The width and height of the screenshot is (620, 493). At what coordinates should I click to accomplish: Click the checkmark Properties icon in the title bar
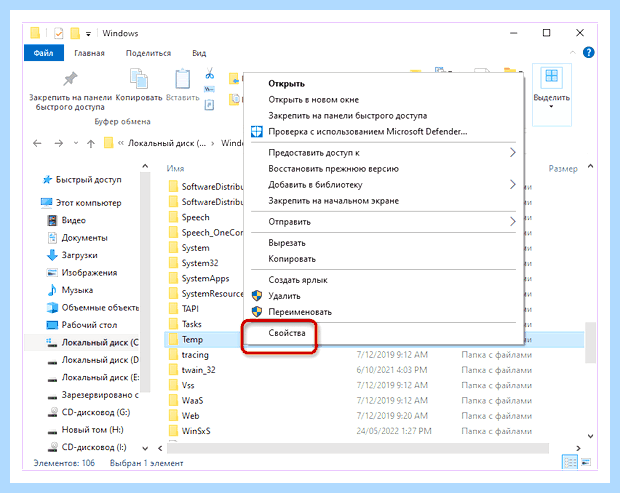pos(59,33)
